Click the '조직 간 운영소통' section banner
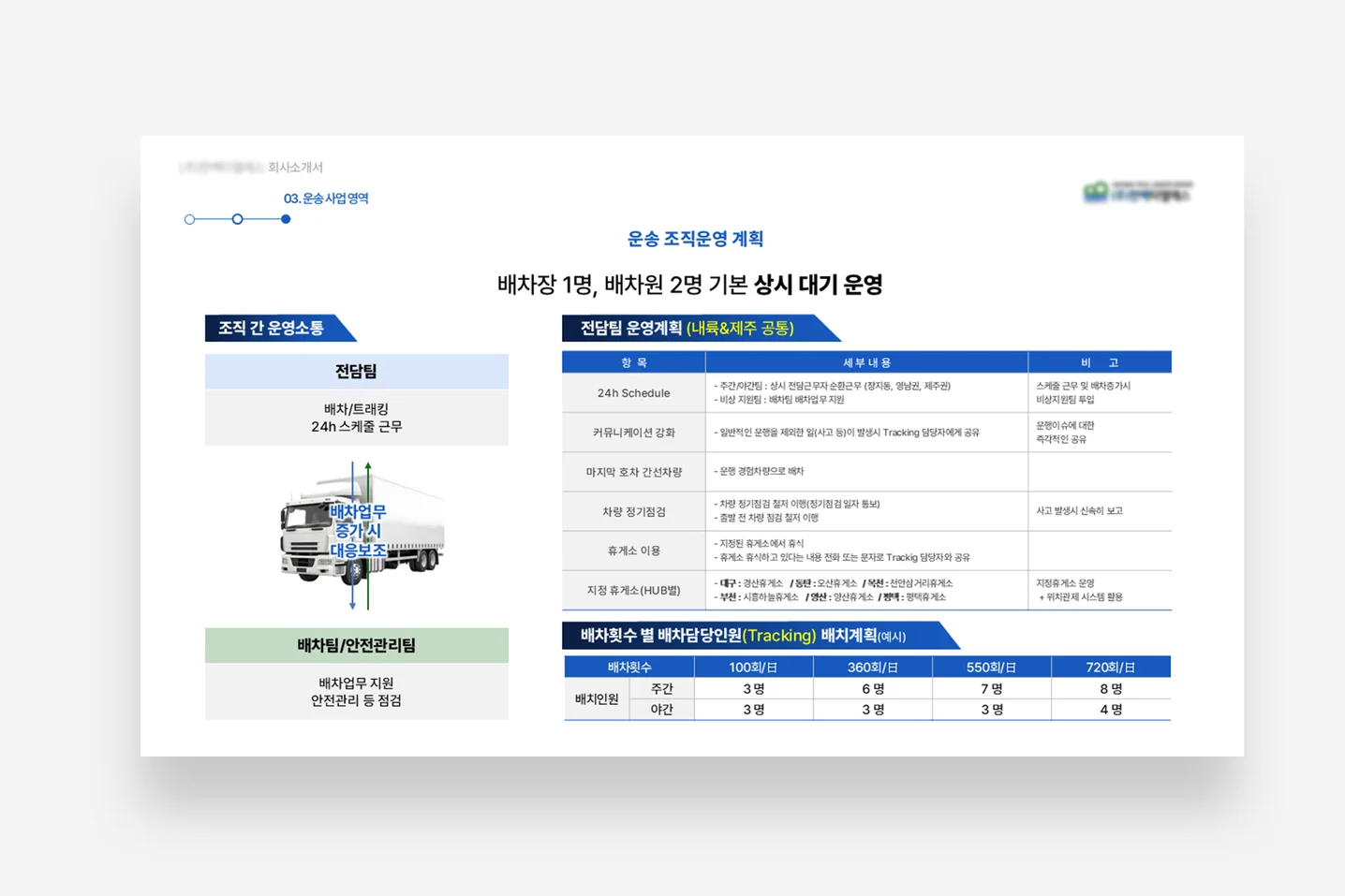1345x896 pixels. coord(280,328)
